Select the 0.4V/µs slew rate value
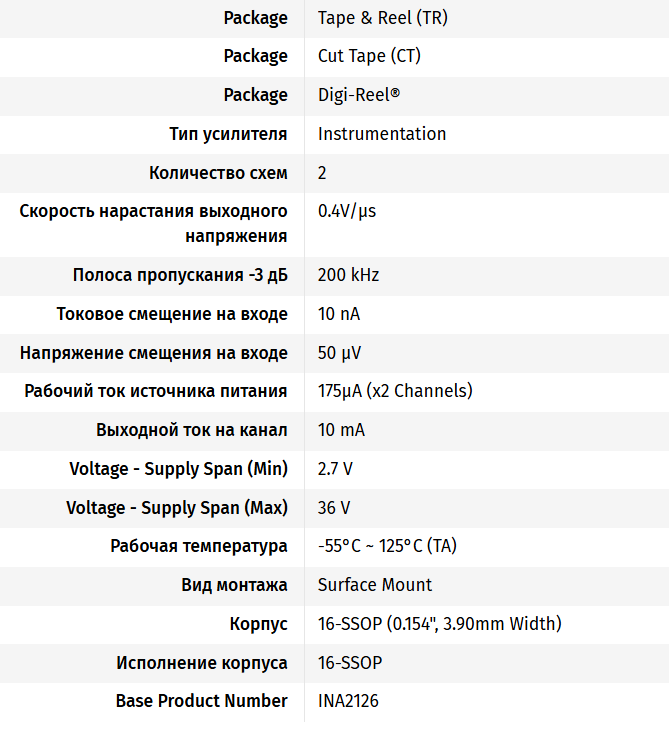Image resolution: width=669 pixels, height=733 pixels. [347, 211]
